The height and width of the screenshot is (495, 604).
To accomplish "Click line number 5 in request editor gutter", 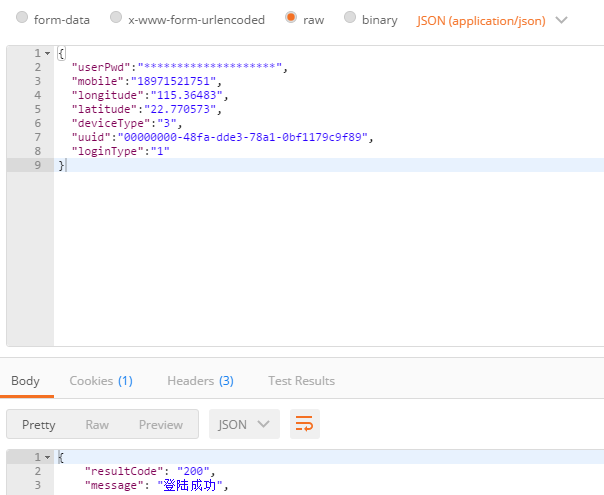I will click(37, 109).
